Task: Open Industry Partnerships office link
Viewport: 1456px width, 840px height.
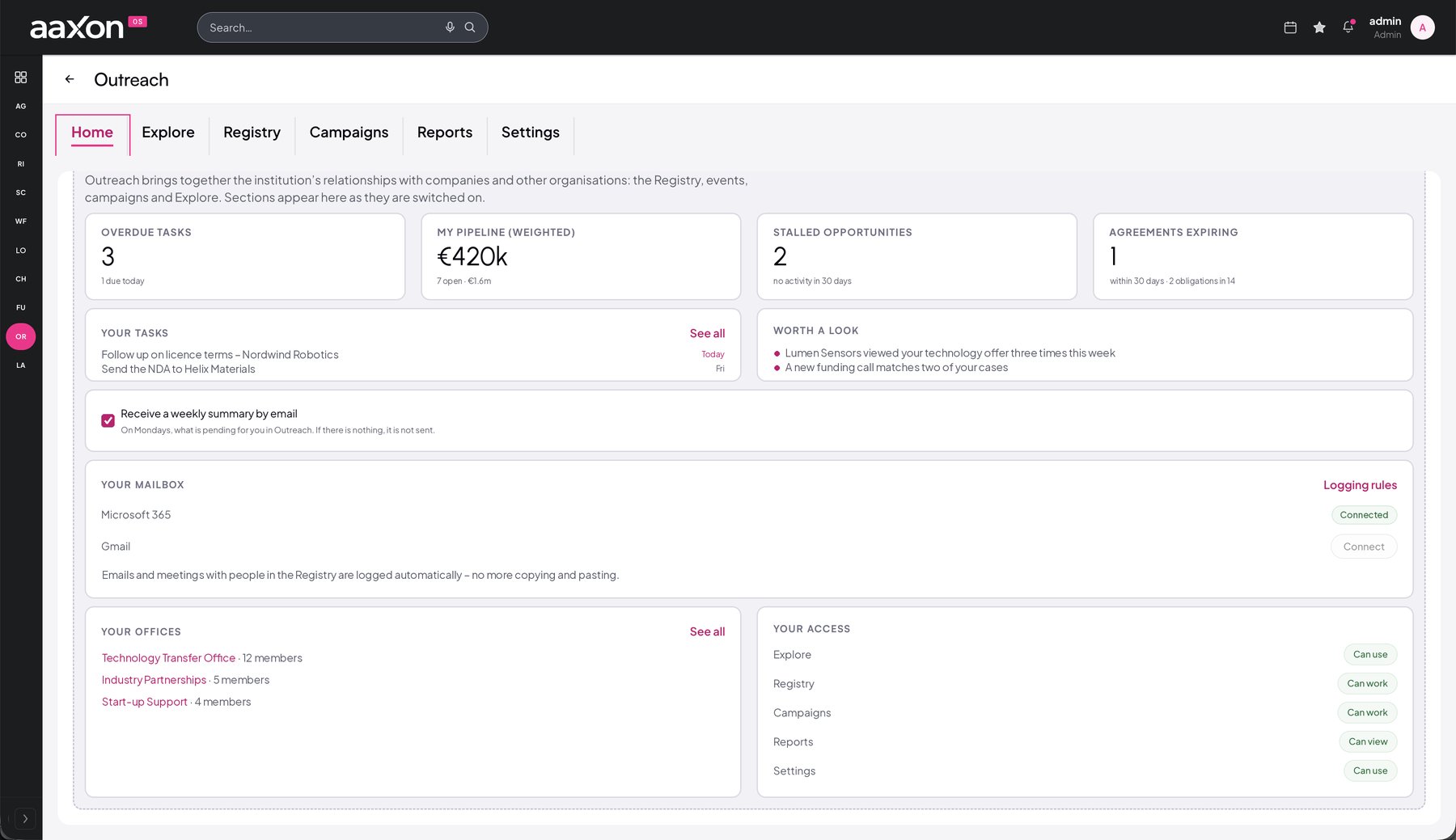Action: tap(154, 680)
